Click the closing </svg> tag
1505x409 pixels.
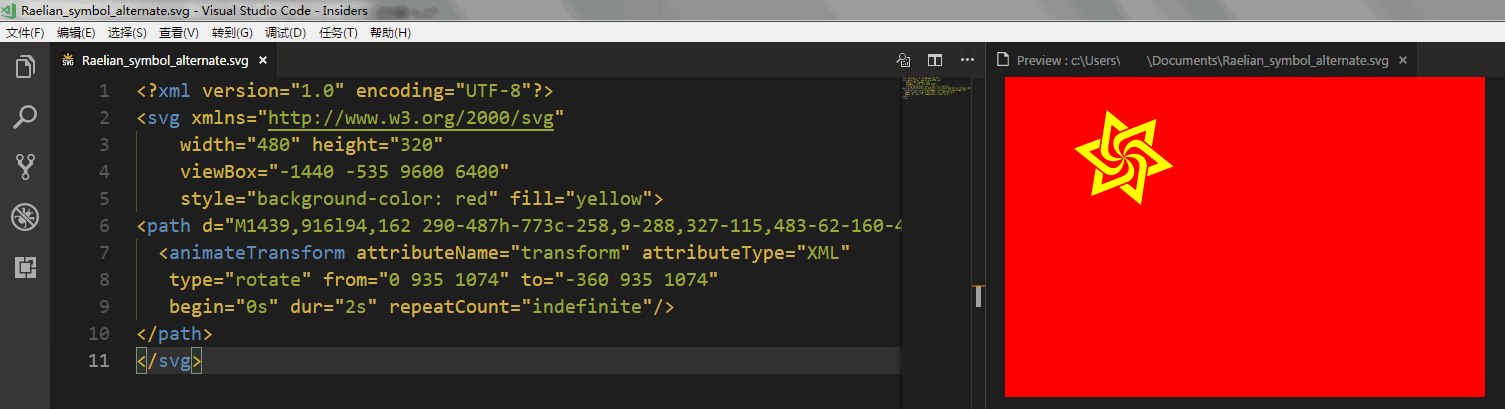[x=169, y=361]
